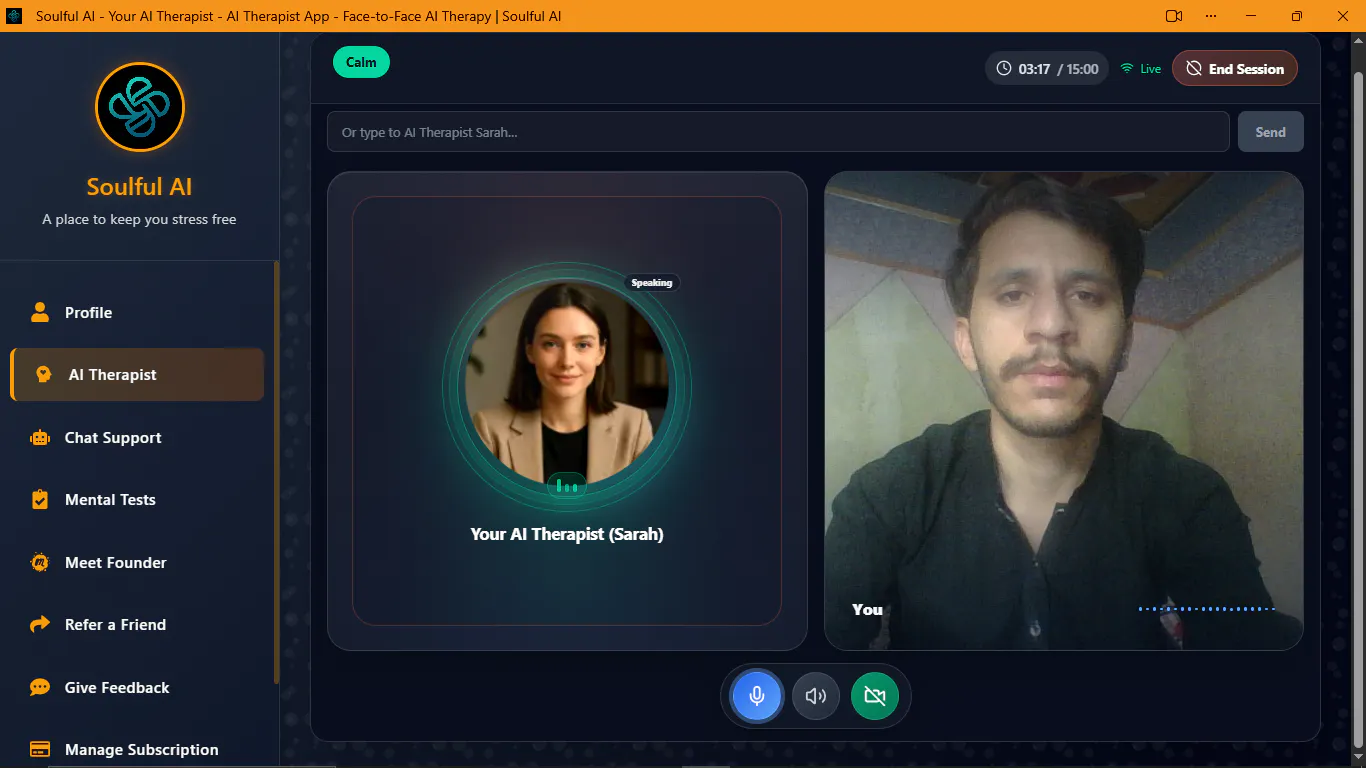Click Sarah's avatar portrait
This screenshot has height=768, width=1366.
(x=567, y=385)
